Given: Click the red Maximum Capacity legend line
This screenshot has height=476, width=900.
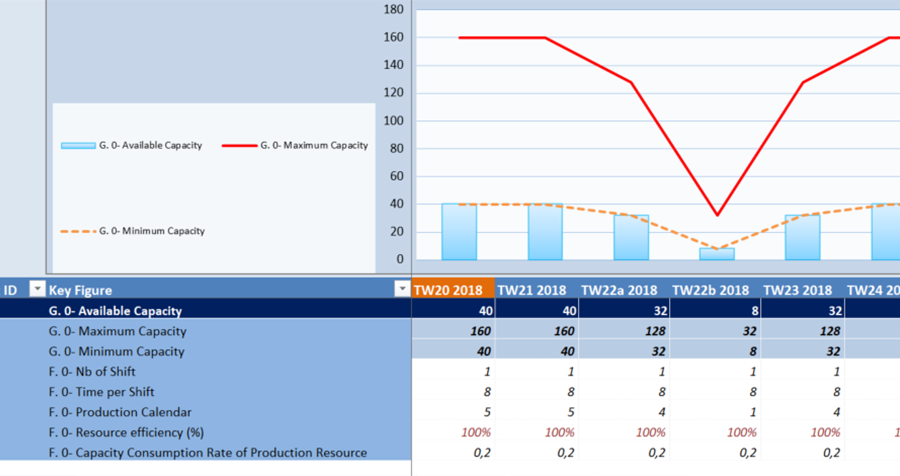Looking at the screenshot, I should (x=238, y=146).
